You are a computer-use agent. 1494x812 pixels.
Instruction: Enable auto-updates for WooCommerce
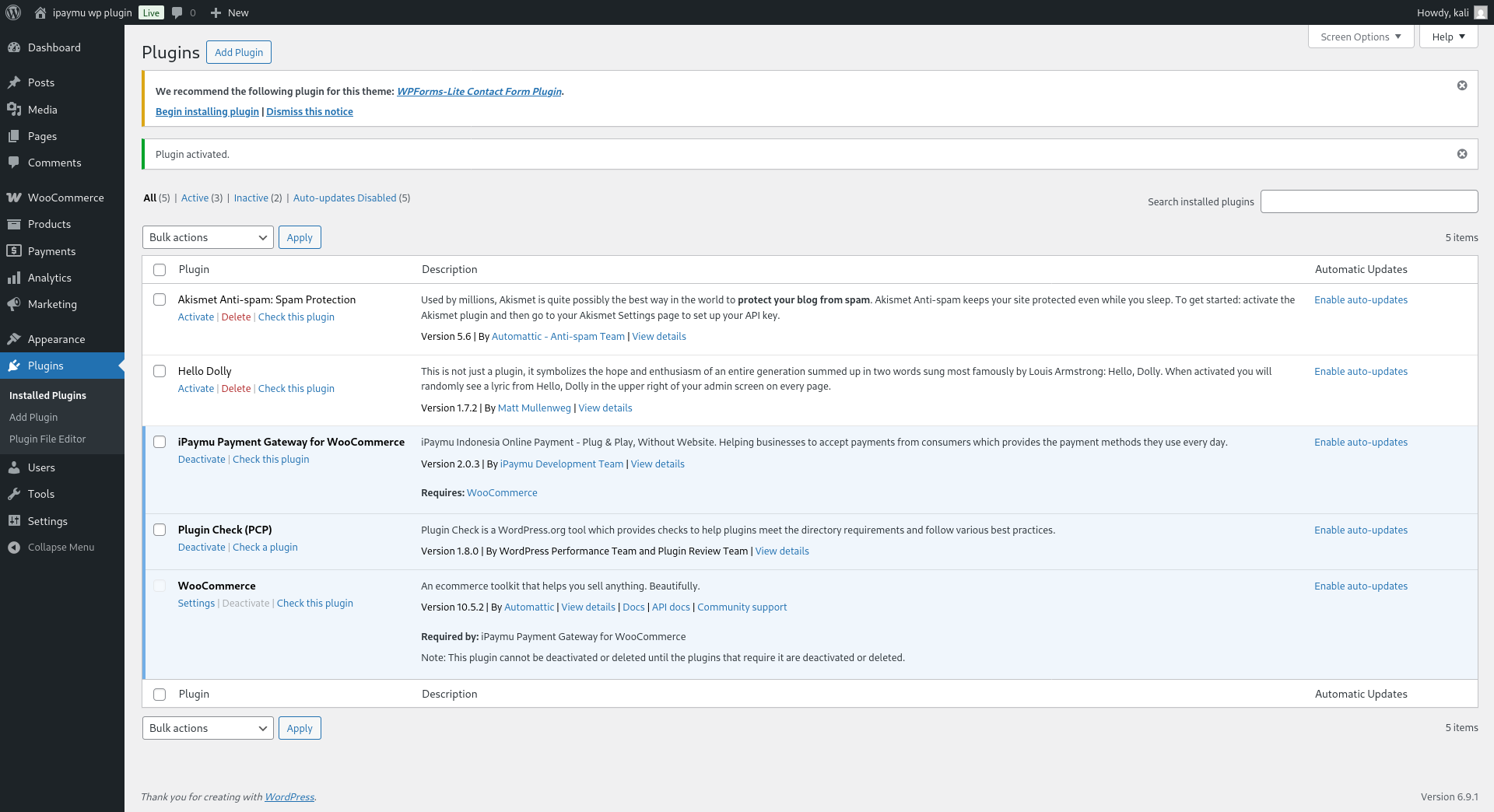point(1361,586)
